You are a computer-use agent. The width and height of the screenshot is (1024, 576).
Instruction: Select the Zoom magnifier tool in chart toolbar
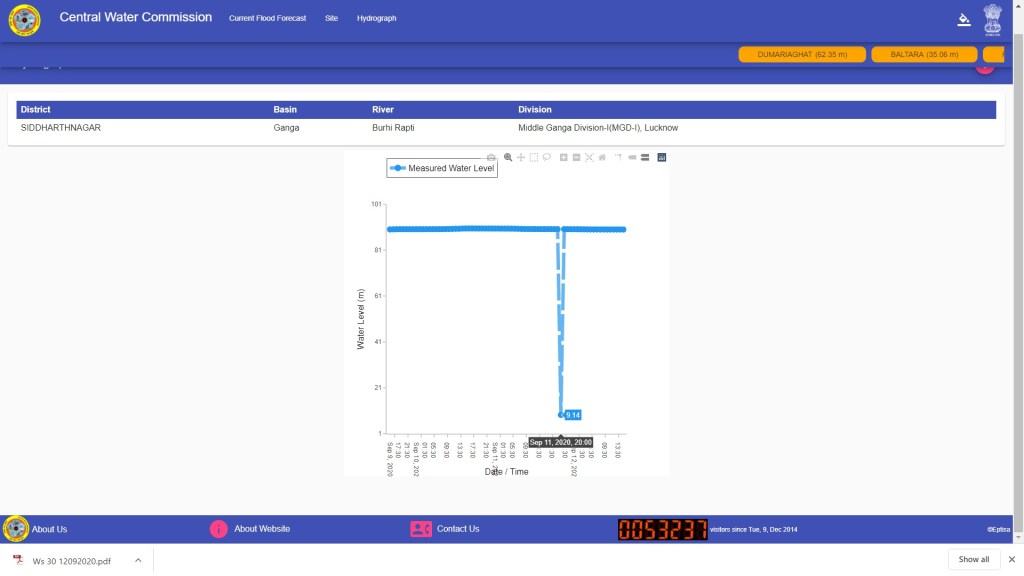tap(508, 157)
